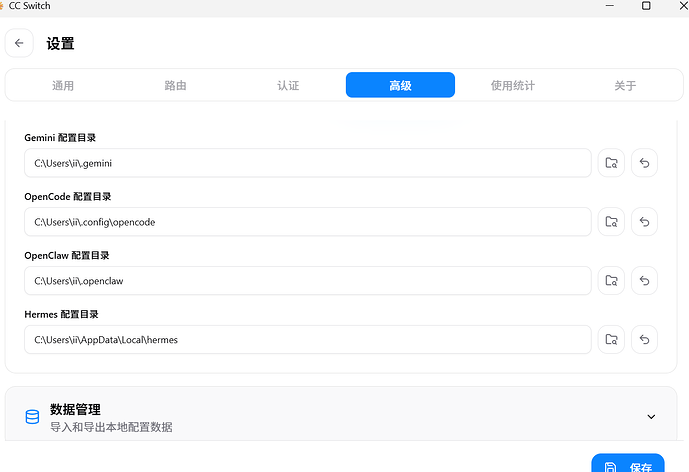Click the OpenCode config path field

pyautogui.click(x=308, y=222)
